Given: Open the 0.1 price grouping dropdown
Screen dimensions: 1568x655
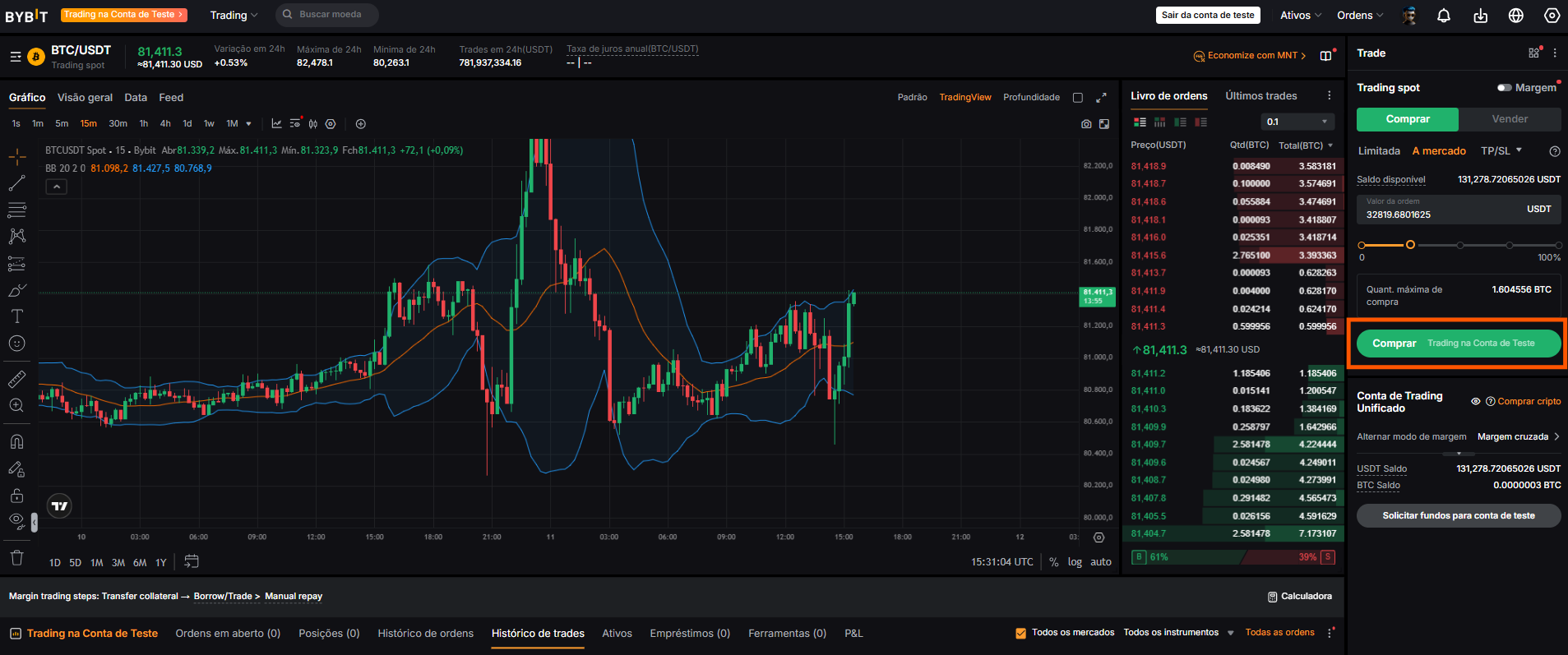Looking at the screenshot, I should [x=1297, y=122].
